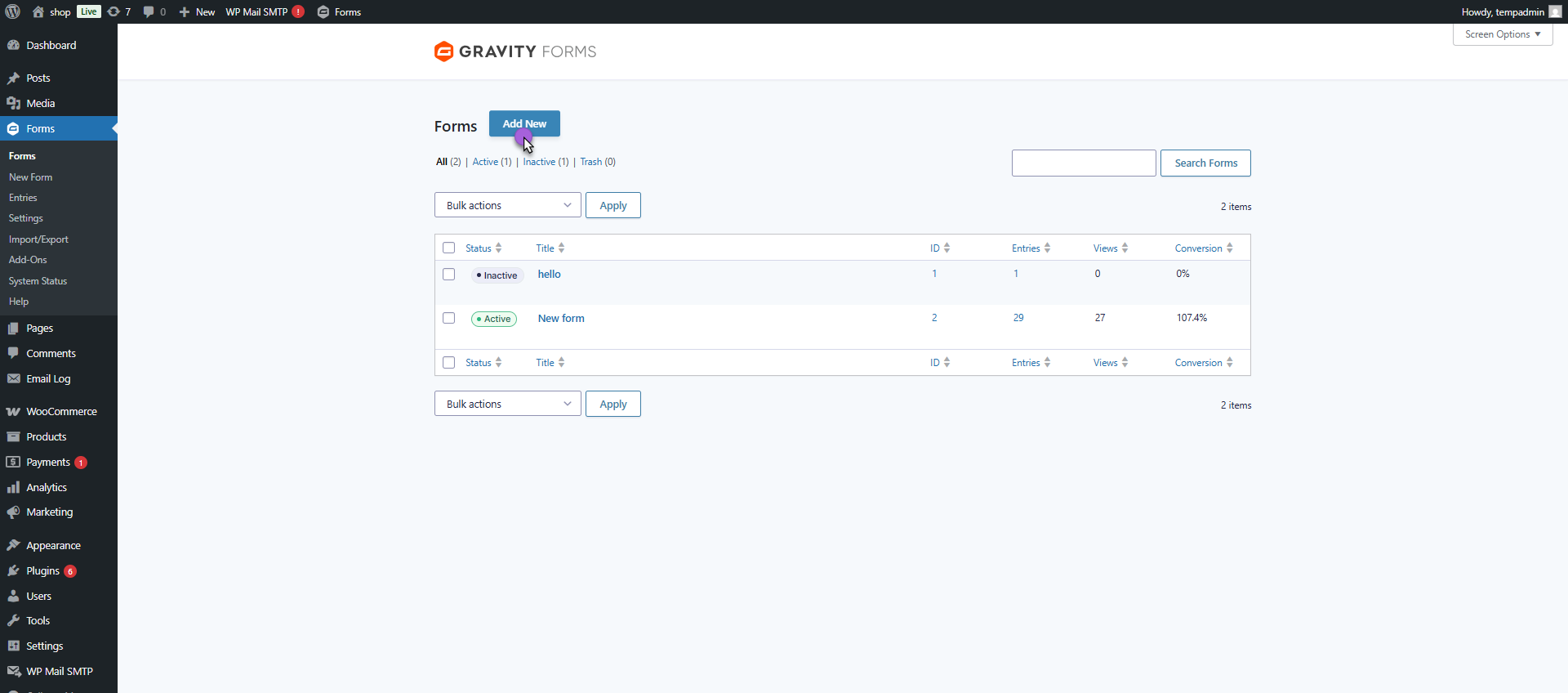Viewport: 1568px width, 693px height.
Task: Open Plugins in the sidebar
Action: pyautogui.click(x=42, y=571)
